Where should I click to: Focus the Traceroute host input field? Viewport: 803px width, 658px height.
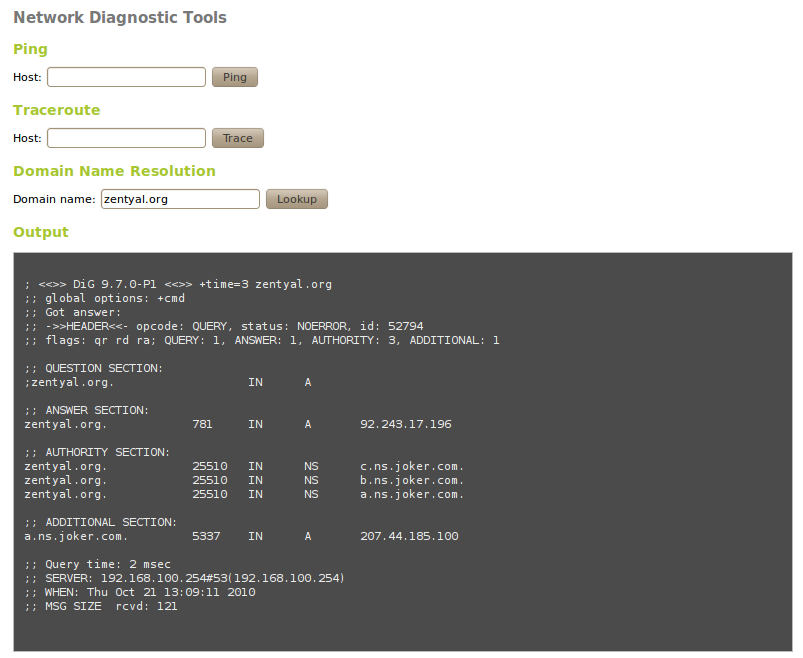tap(126, 138)
